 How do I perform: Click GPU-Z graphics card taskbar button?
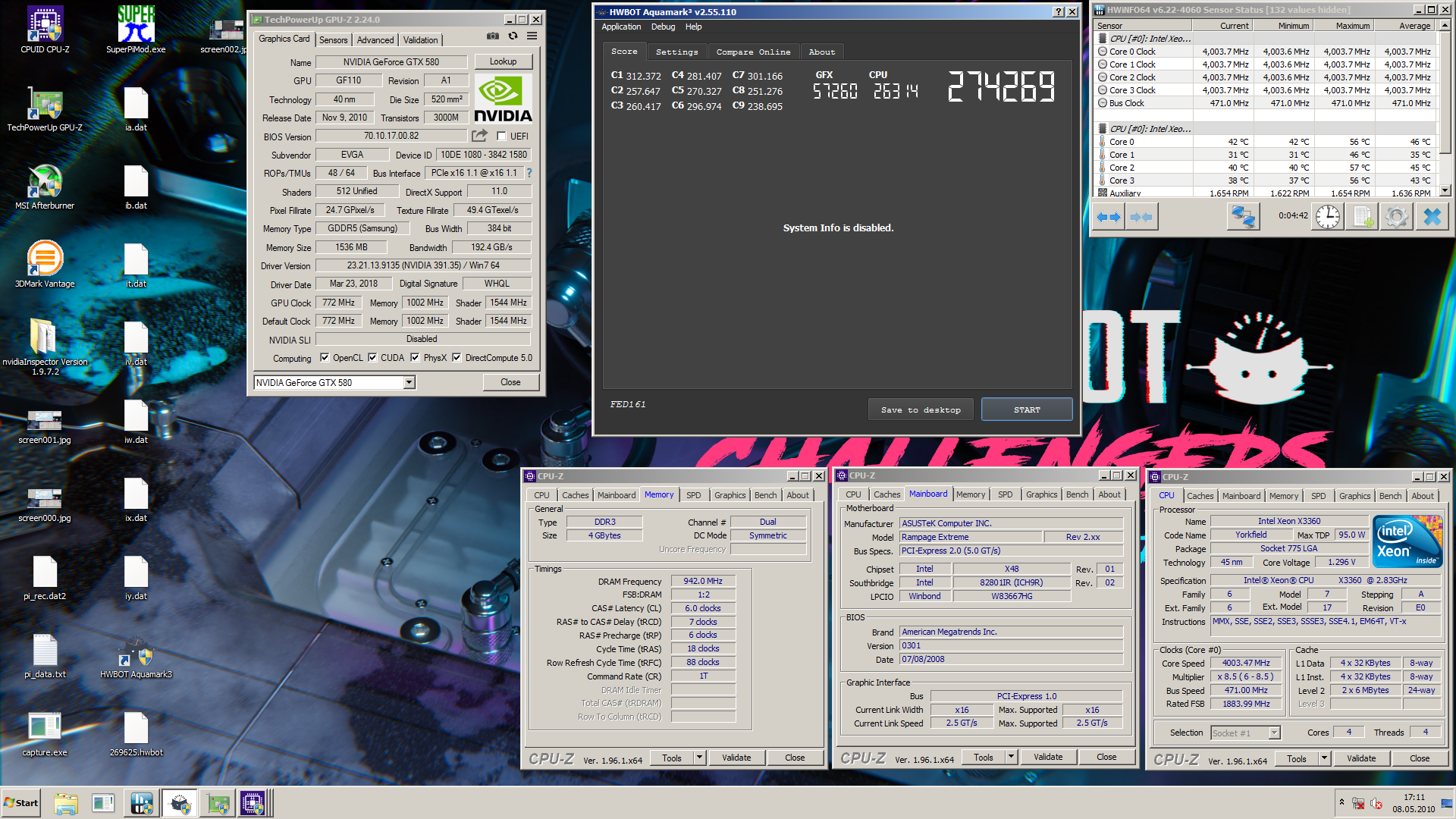[217, 803]
